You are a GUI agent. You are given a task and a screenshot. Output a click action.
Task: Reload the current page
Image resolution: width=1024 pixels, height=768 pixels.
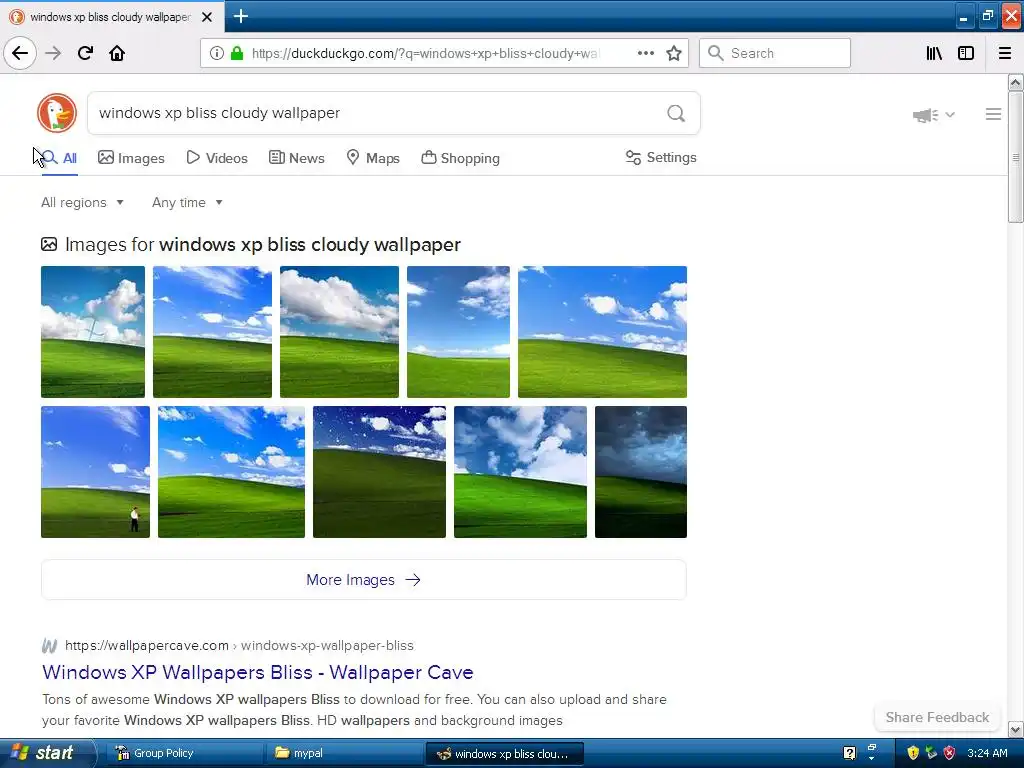[x=86, y=53]
